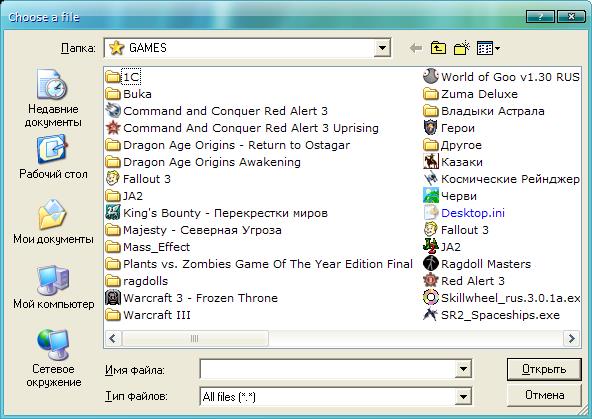Select Warcraft 3 - Frozen Throne icon
The width and height of the screenshot is (592, 419).
[x=113, y=298]
